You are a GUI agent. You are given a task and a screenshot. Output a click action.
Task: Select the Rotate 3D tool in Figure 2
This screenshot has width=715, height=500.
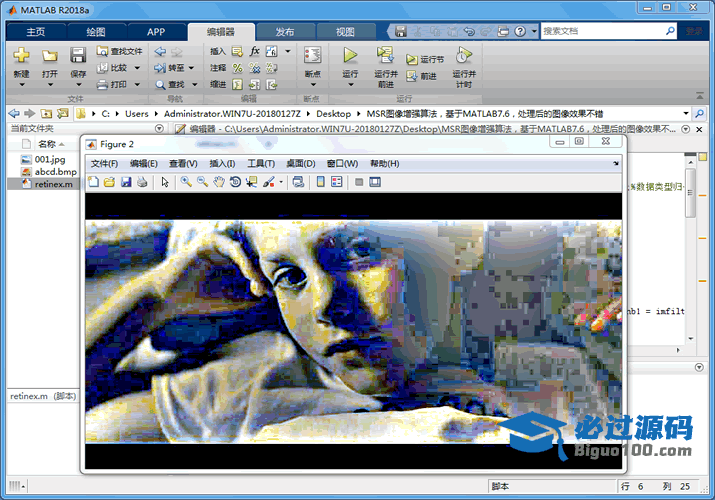[235, 182]
